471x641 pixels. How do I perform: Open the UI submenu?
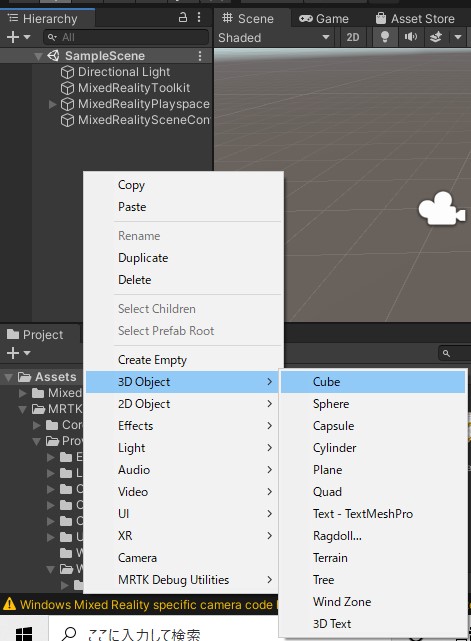click(183, 514)
